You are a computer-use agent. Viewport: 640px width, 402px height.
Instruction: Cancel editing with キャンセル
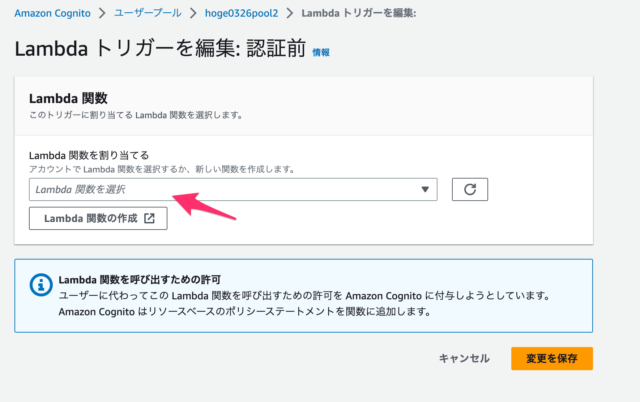click(464, 358)
